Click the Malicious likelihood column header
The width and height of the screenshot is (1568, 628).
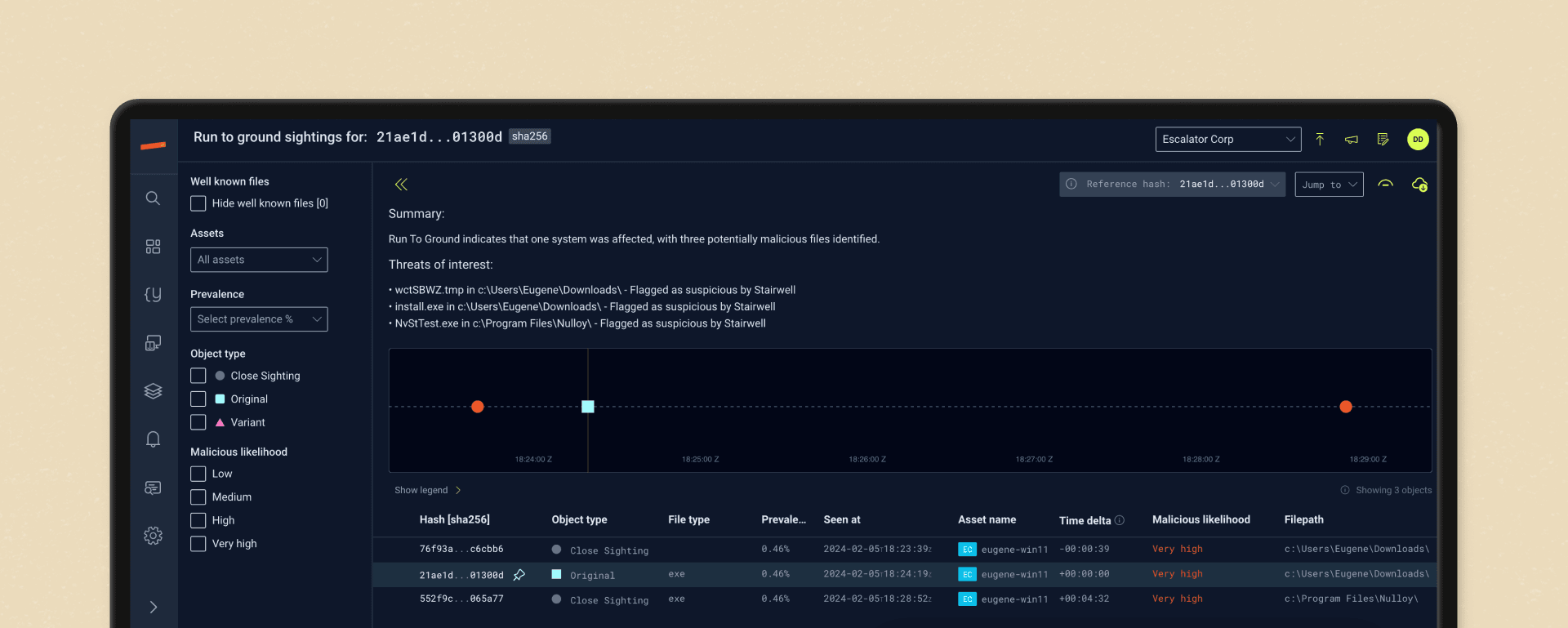(x=1200, y=520)
